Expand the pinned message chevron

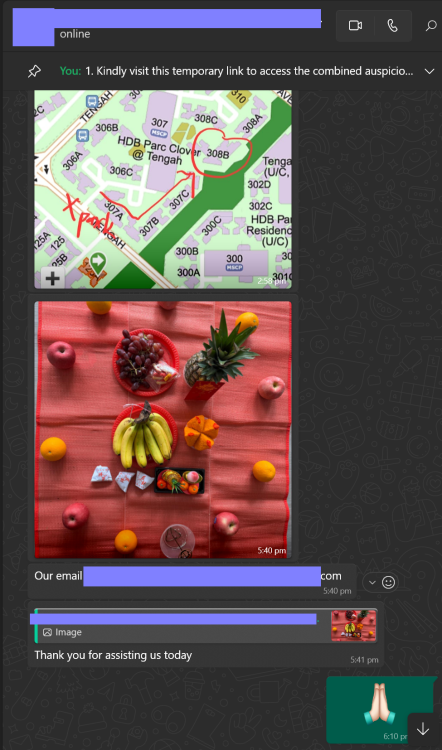(429, 72)
